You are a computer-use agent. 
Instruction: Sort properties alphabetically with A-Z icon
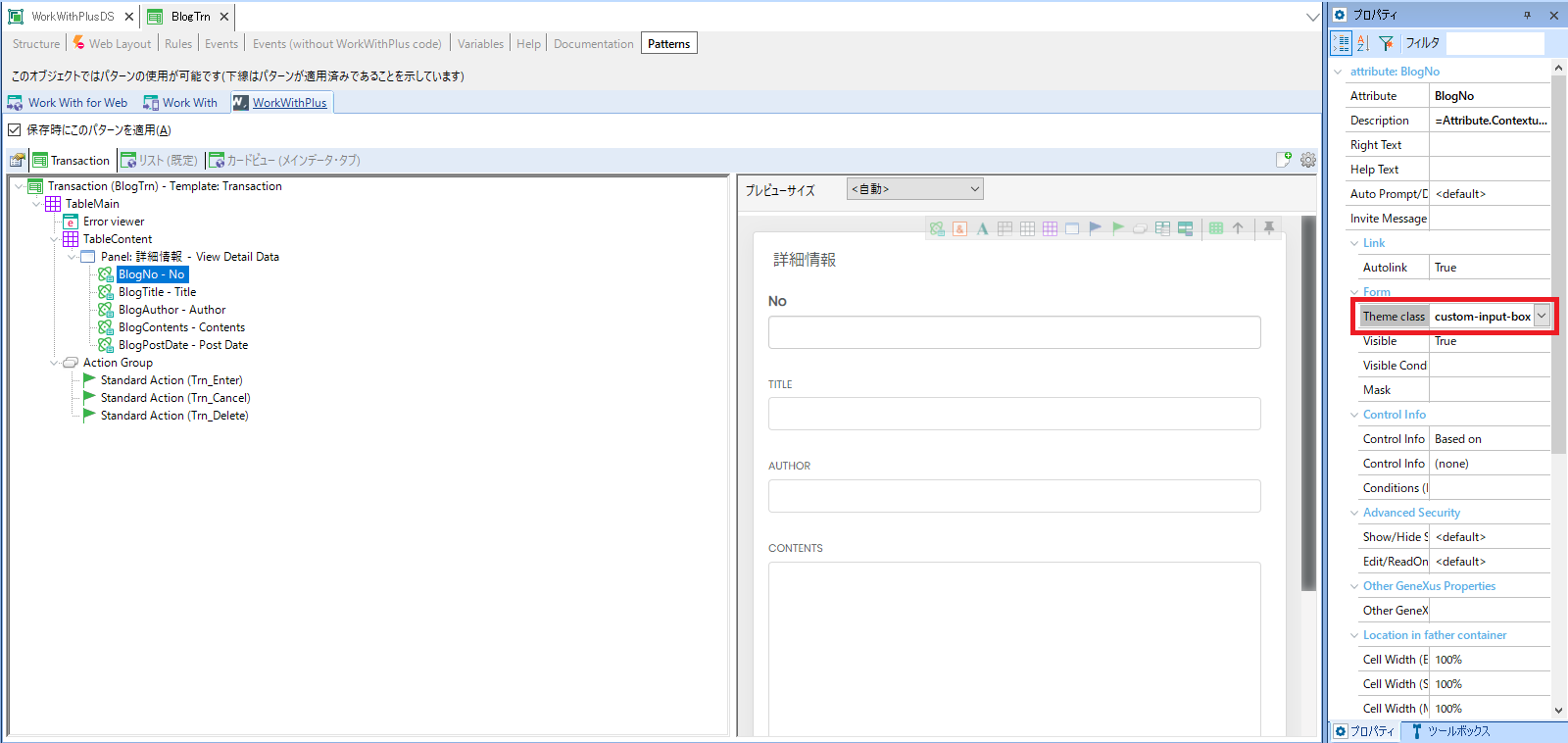pyautogui.click(x=1363, y=43)
